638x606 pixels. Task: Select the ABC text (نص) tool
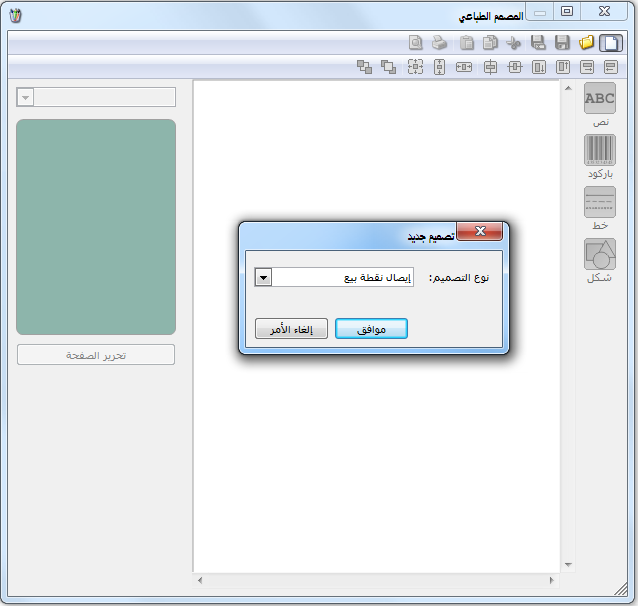click(600, 98)
